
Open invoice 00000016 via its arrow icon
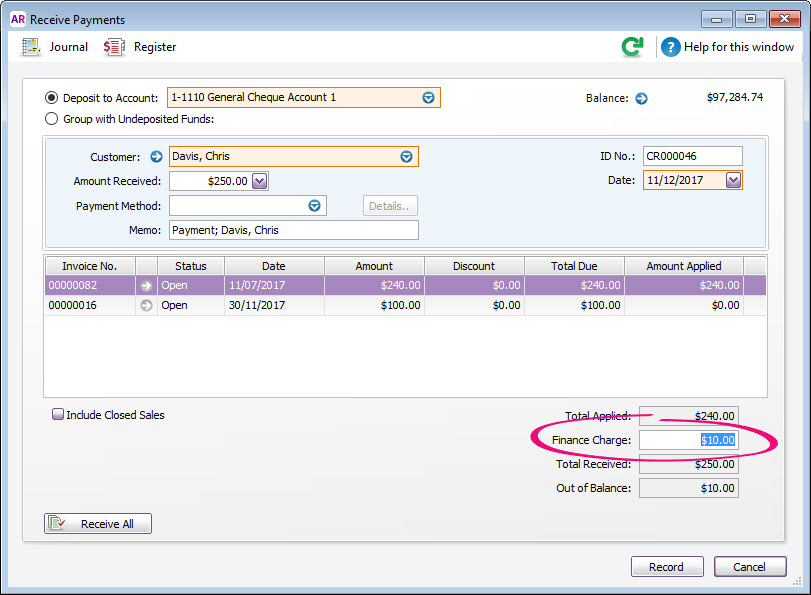[x=147, y=305]
